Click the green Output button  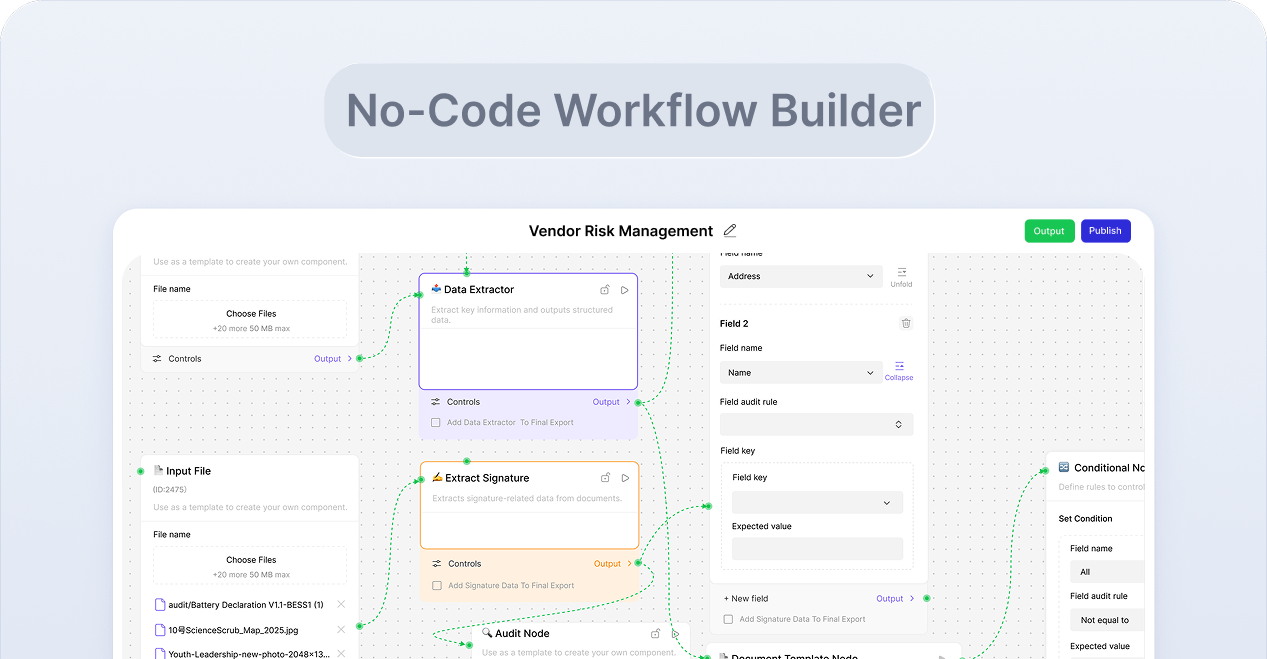tap(1049, 231)
